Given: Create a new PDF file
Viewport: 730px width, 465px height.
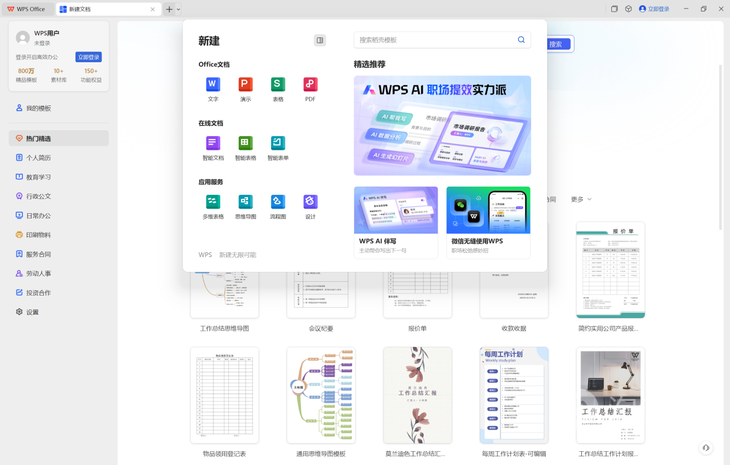Looking at the screenshot, I should pyautogui.click(x=310, y=89).
